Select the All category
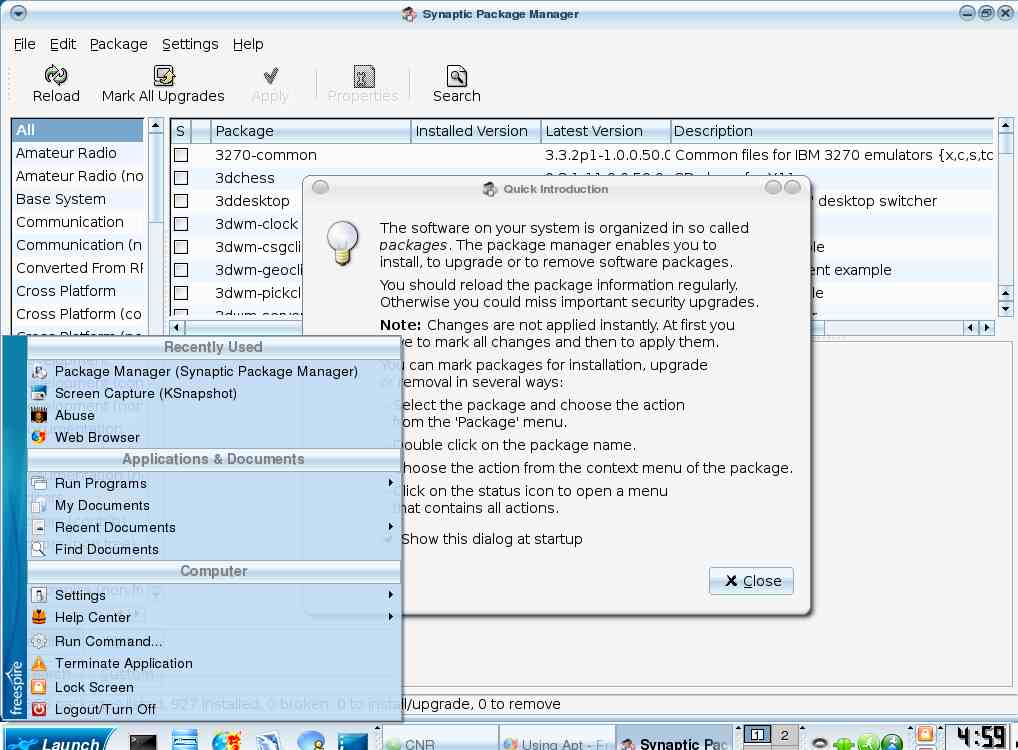The height and width of the screenshot is (750, 1018). [x=78, y=130]
